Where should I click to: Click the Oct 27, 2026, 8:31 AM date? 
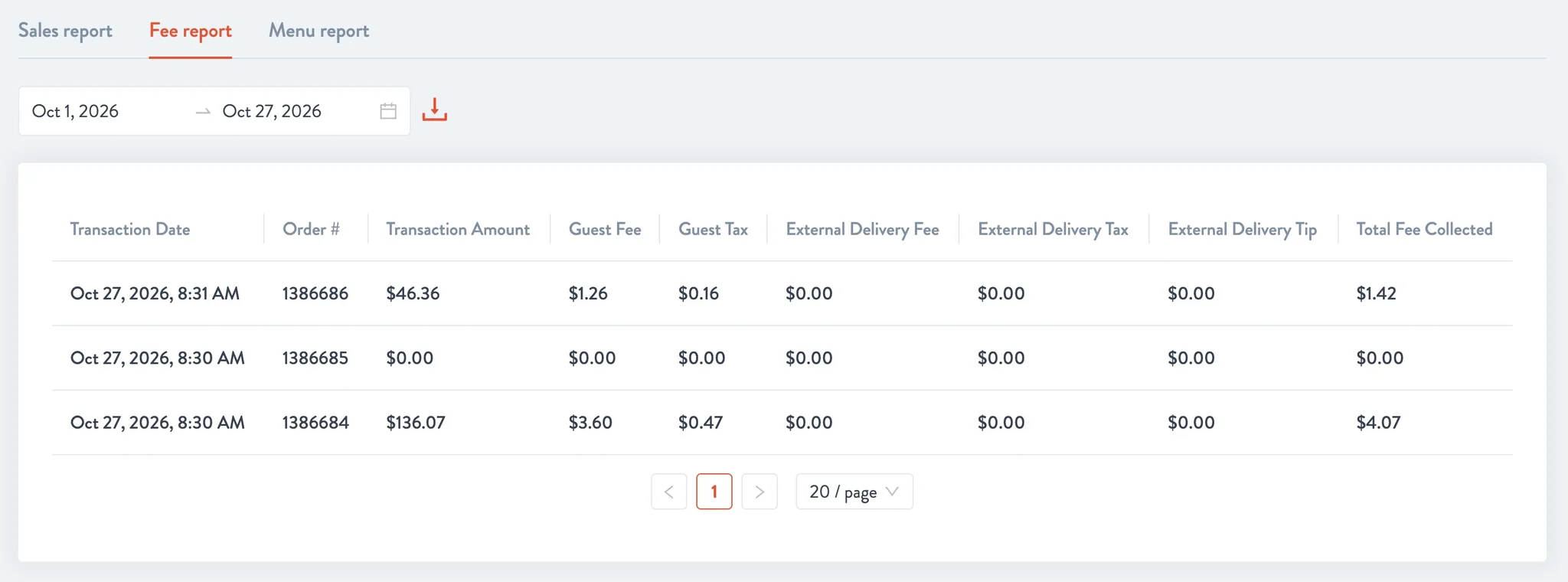155,293
